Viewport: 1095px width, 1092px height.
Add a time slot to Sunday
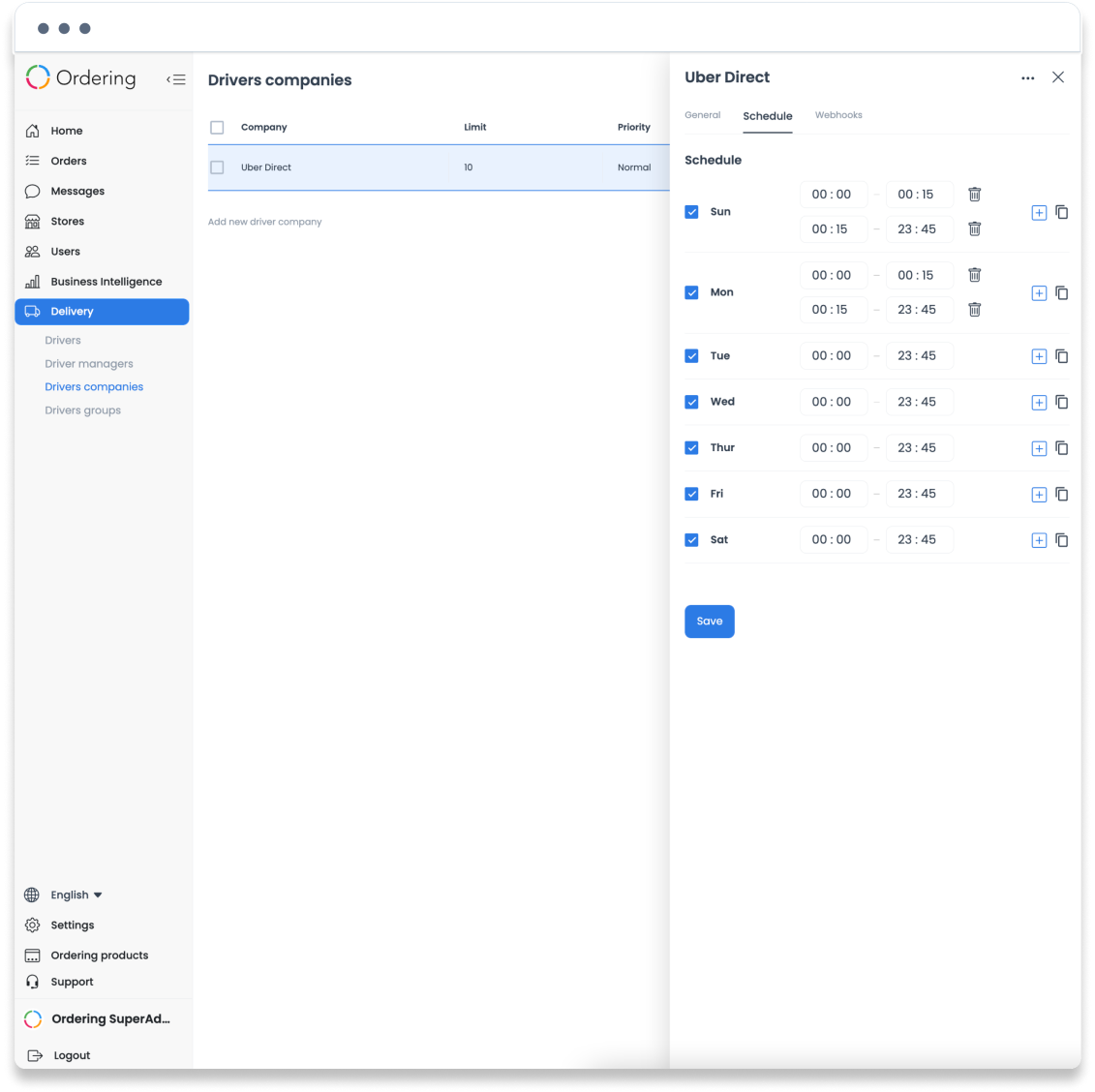click(1039, 212)
